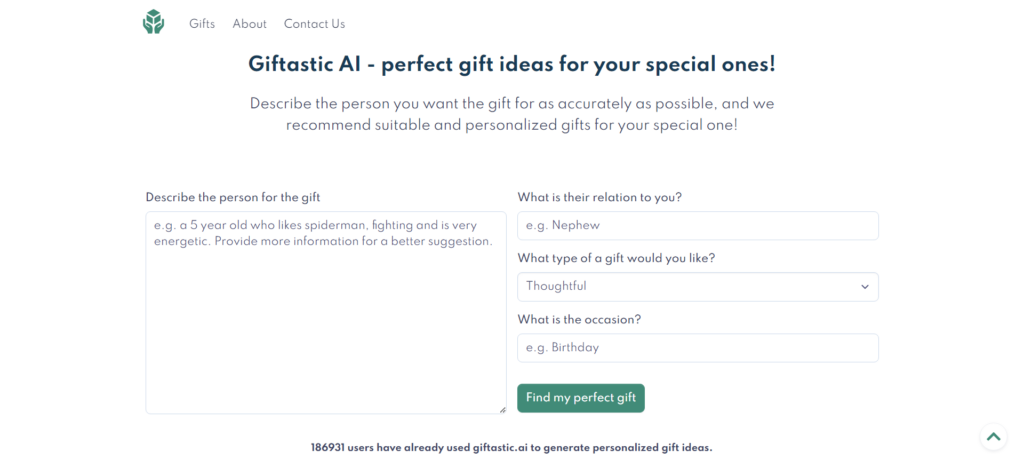Click the occasion field showing 'e.g. Birthday'
Image resolution: width=1024 pixels, height=467 pixels.
pyautogui.click(x=697, y=348)
